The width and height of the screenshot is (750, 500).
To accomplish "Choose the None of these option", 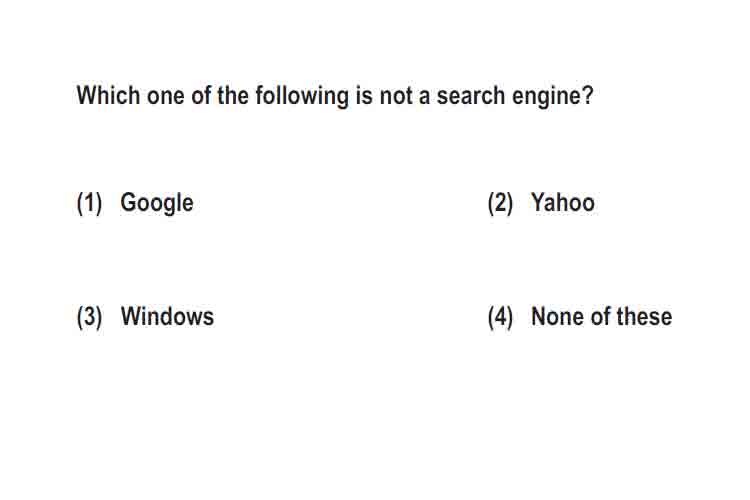I will (602, 316).
